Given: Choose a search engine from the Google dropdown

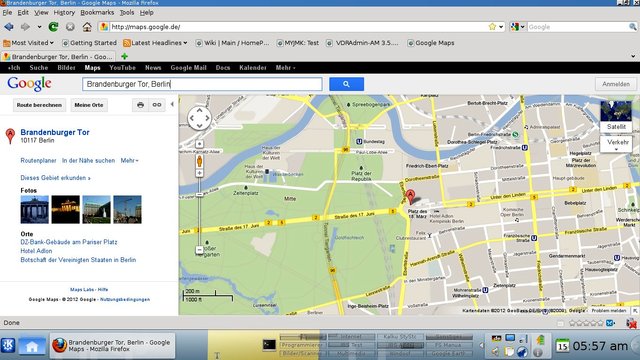Looking at the screenshot, I should tap(518, 27).
